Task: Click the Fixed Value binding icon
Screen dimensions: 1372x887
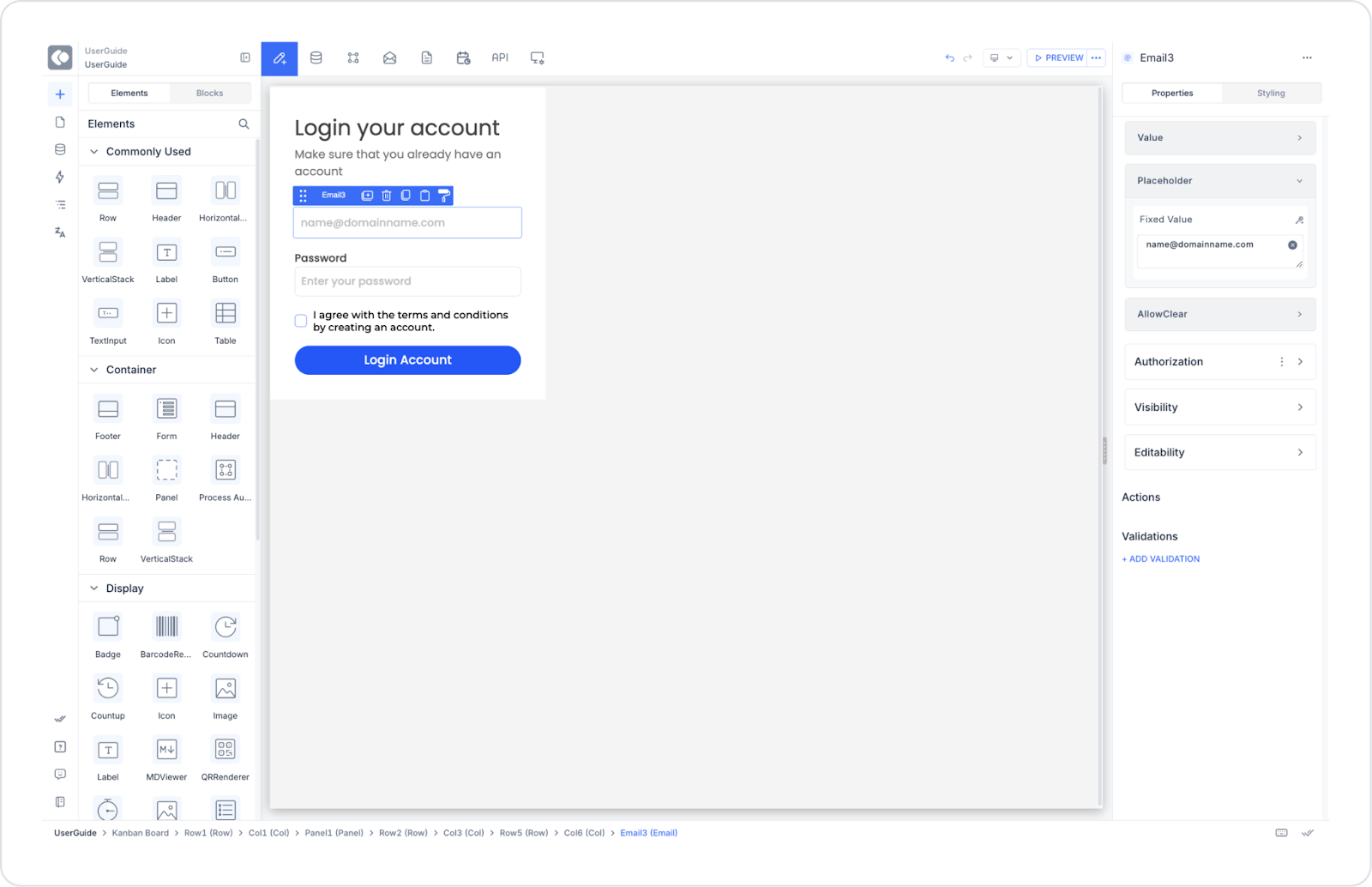Action: pyautogui.click(x=1299, y=220)
